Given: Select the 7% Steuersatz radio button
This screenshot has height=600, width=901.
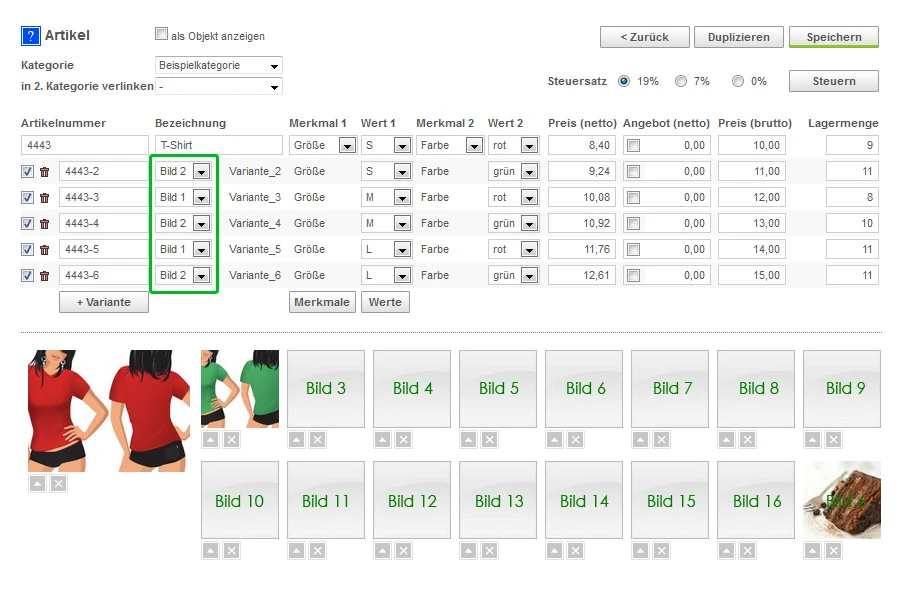Looking at the screenshot, I should (x=681, y=81).
